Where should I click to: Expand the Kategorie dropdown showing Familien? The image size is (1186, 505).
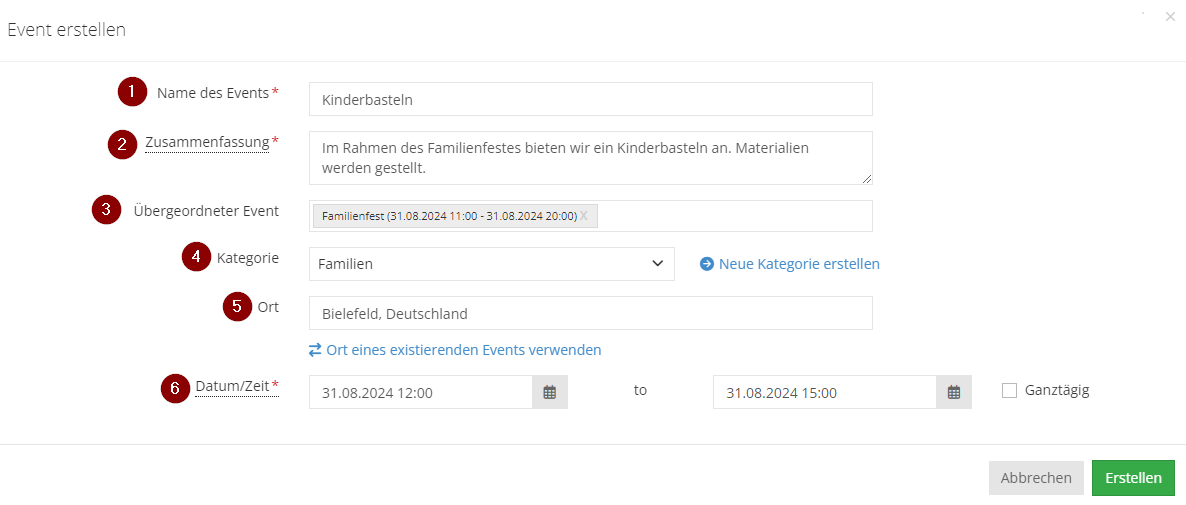pos(492,264)
